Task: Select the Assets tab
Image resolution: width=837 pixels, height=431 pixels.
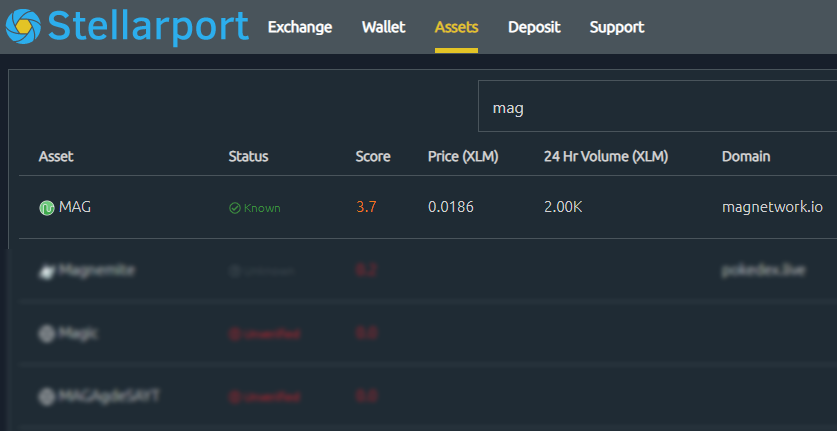Action: 456,27
